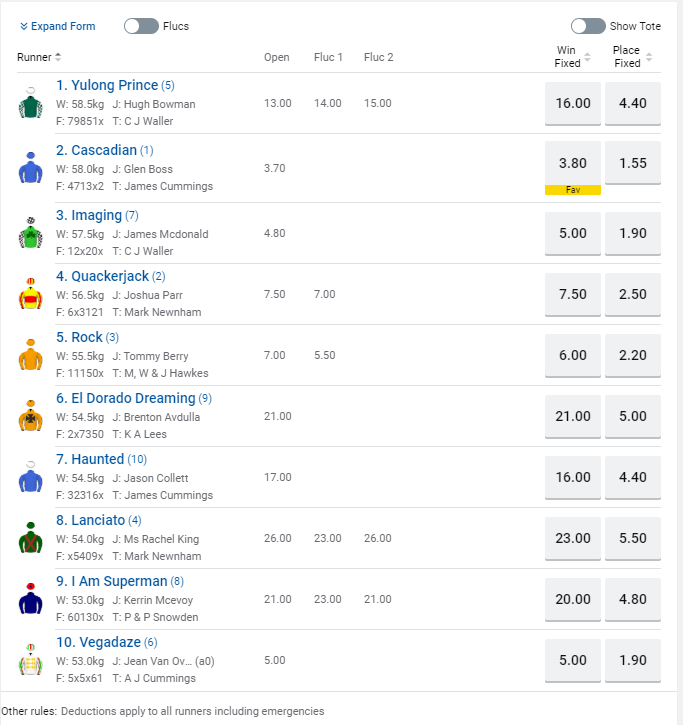This screenshot has height=725, width=683.
Task: Enable the Show Tote switch
Action: (x=588, y=26)
